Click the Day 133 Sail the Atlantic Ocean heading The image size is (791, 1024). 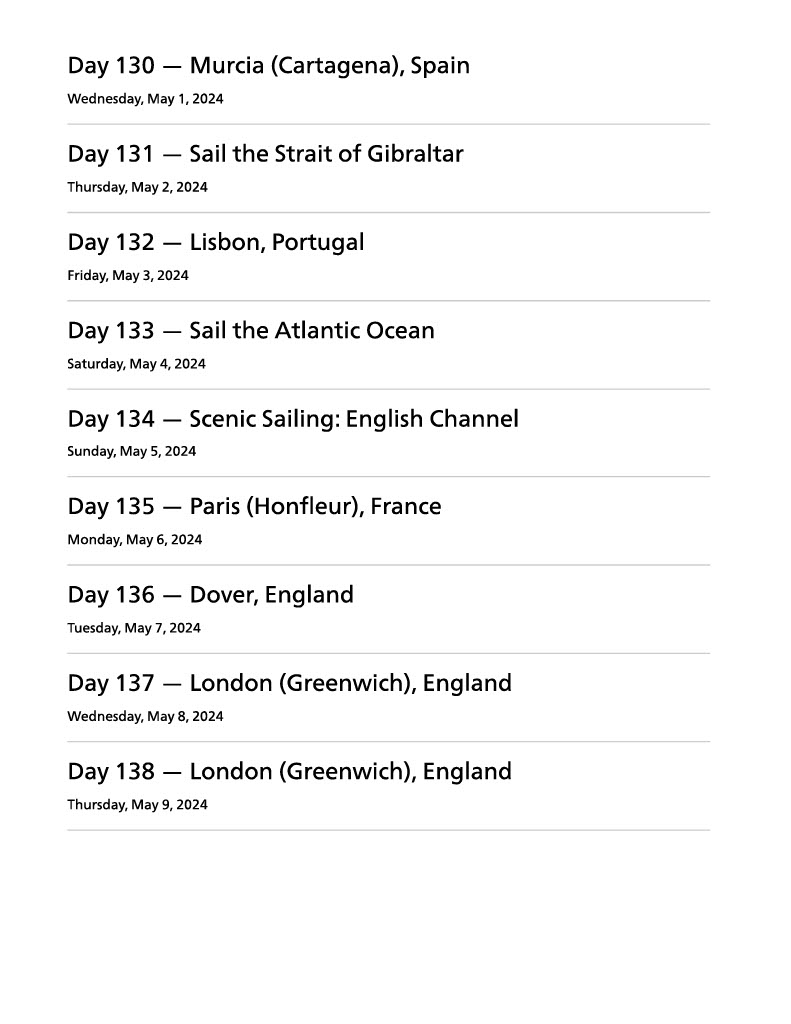coord(251,330)
